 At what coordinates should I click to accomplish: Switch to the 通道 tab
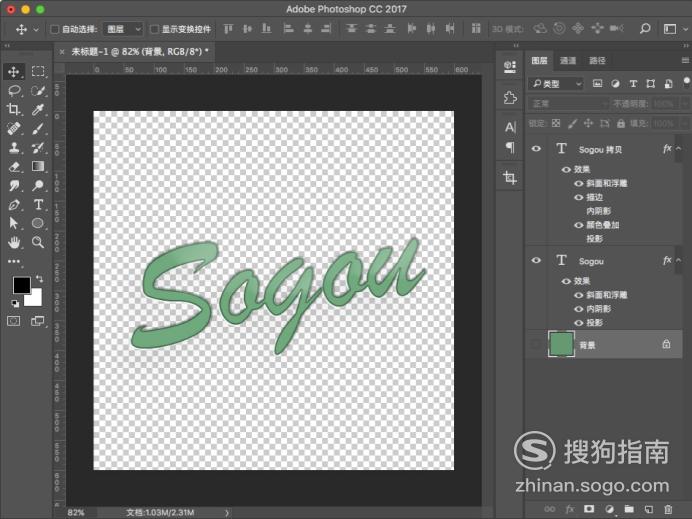point(568,60)
